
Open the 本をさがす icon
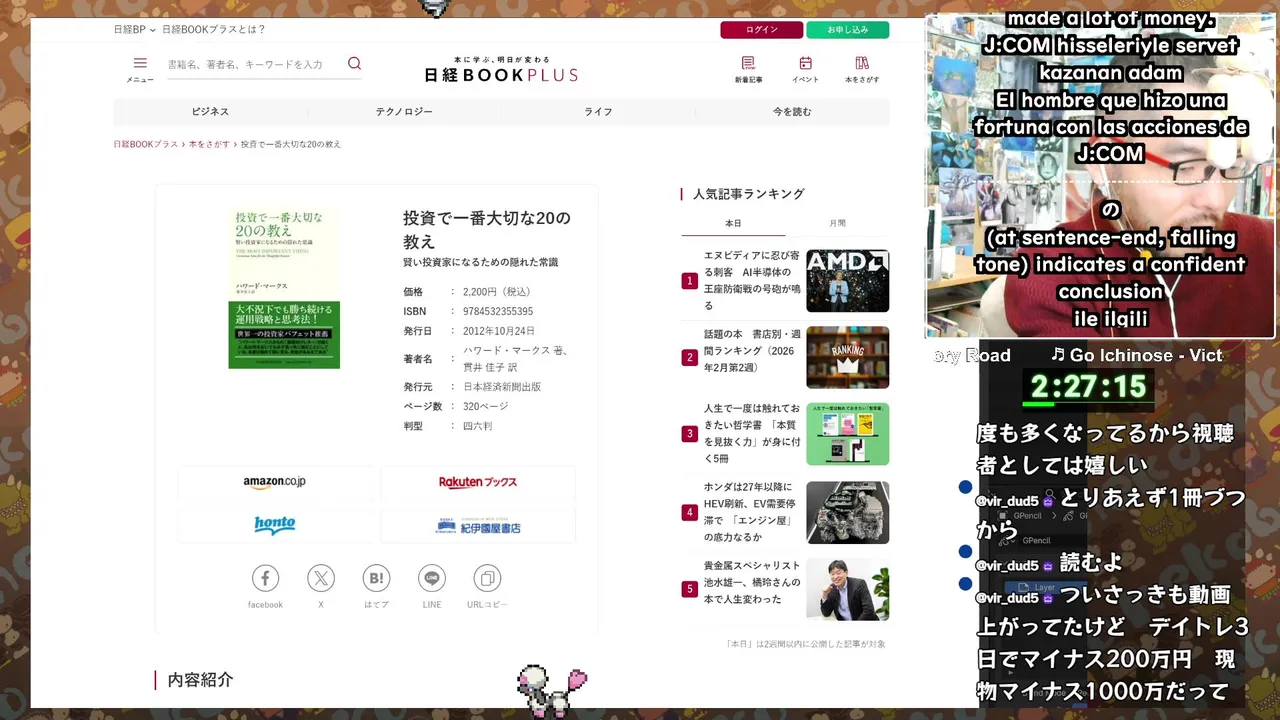pyautogui.click(x=862, y=63)
